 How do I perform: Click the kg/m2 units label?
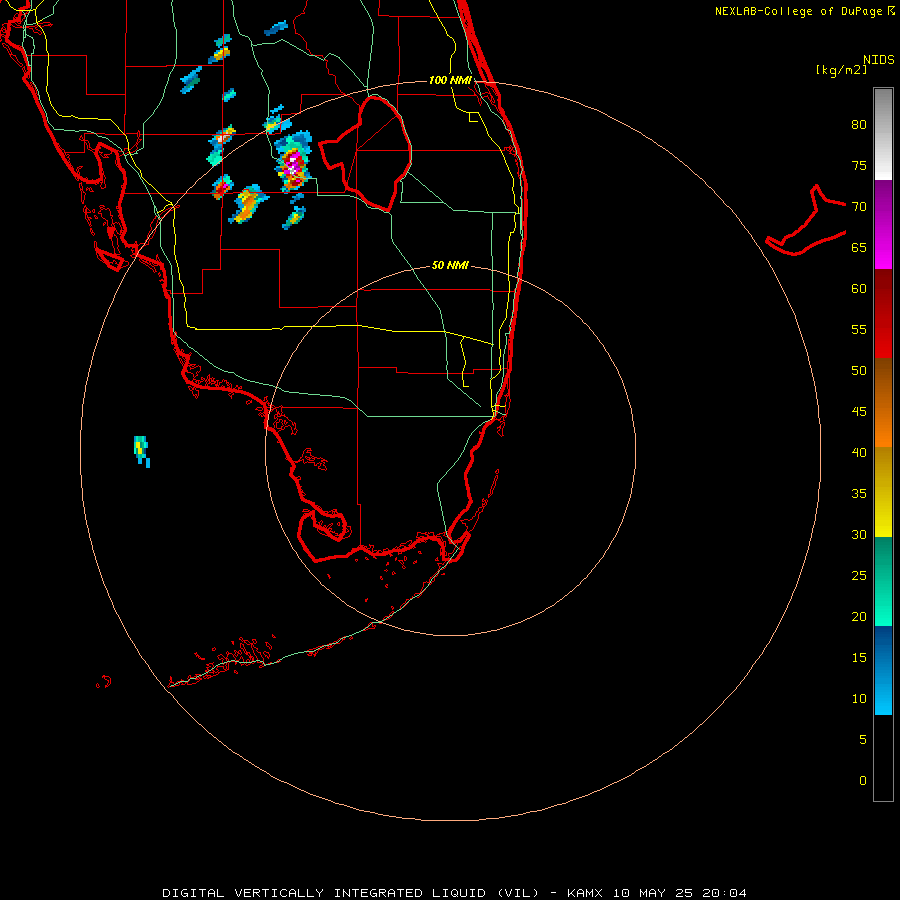click(x=841, y=70)
